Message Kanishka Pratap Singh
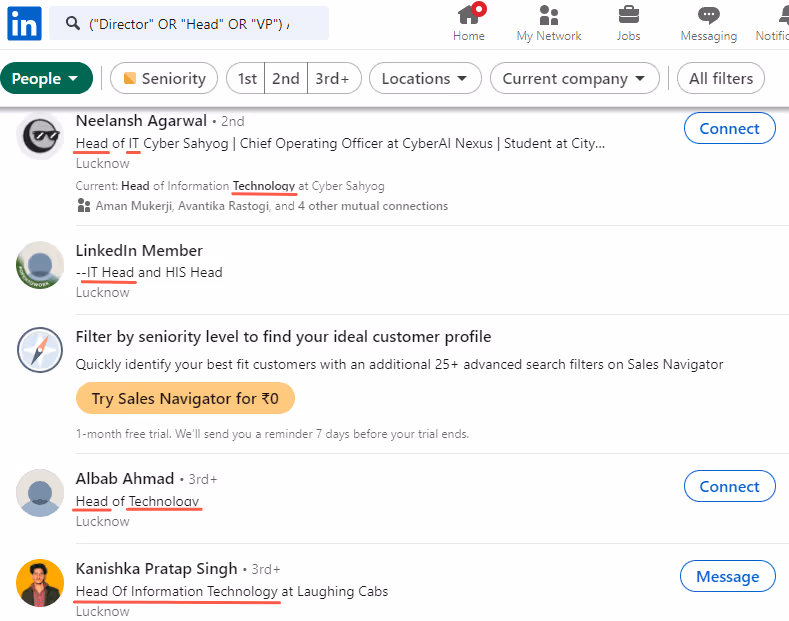Image resolution: width=789 pixels, height=621 pixels. point(728,576)
